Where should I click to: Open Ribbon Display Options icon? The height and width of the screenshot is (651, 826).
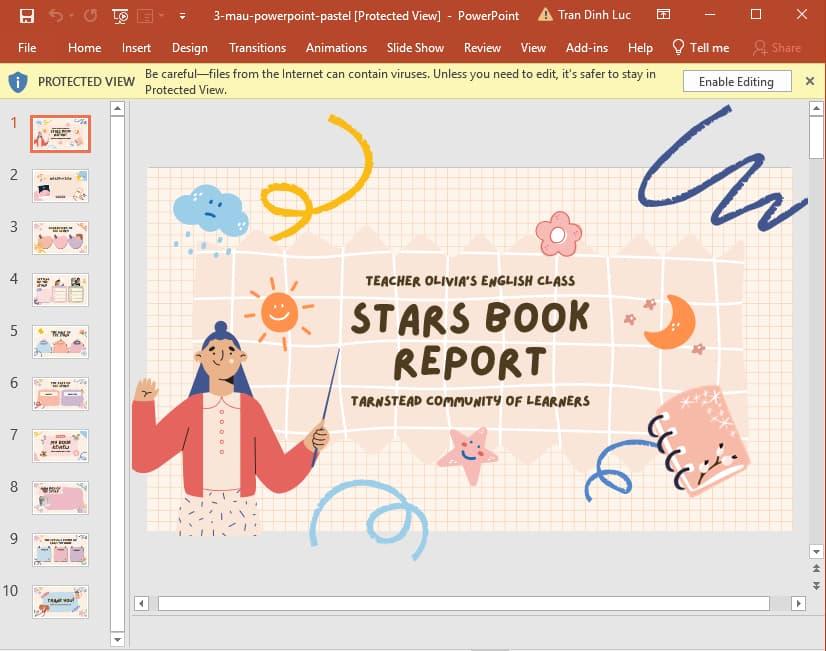coord(663,15)
